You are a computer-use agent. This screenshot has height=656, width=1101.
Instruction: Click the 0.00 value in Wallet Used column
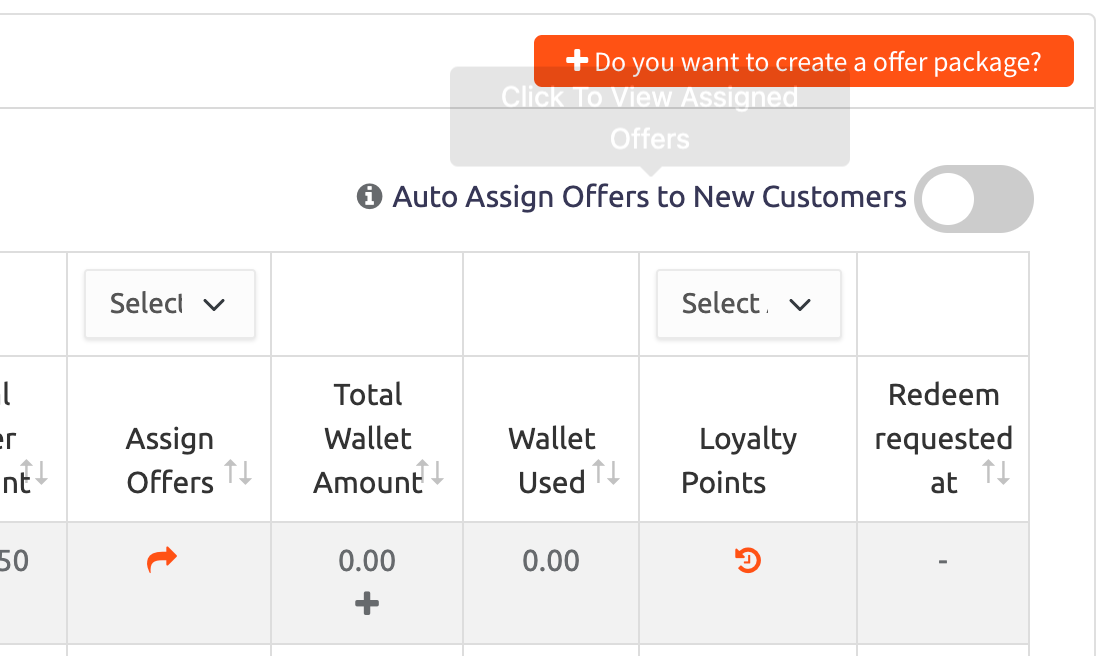tap(551, 561)
